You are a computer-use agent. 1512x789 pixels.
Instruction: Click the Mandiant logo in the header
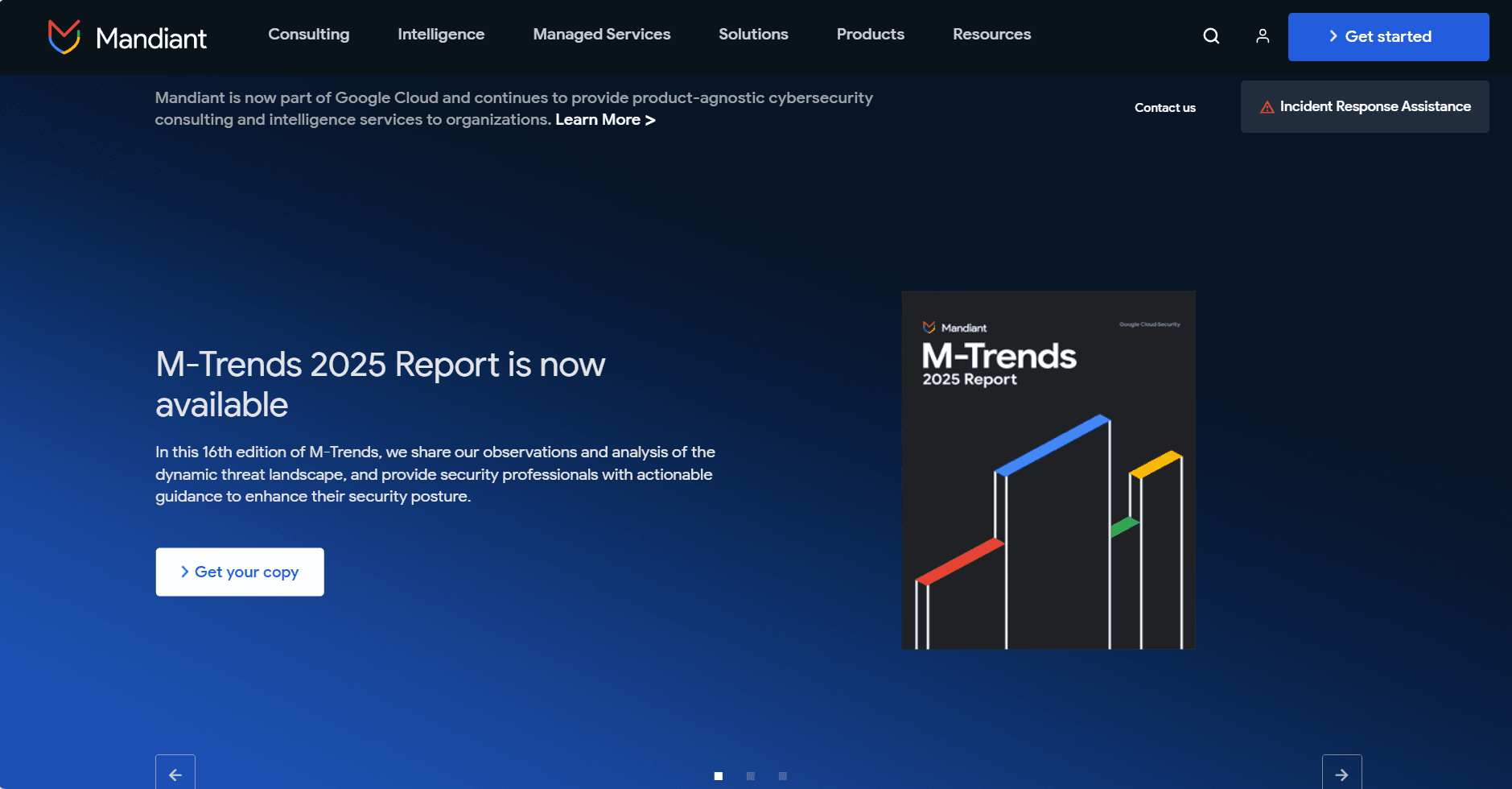click(127, 37)
